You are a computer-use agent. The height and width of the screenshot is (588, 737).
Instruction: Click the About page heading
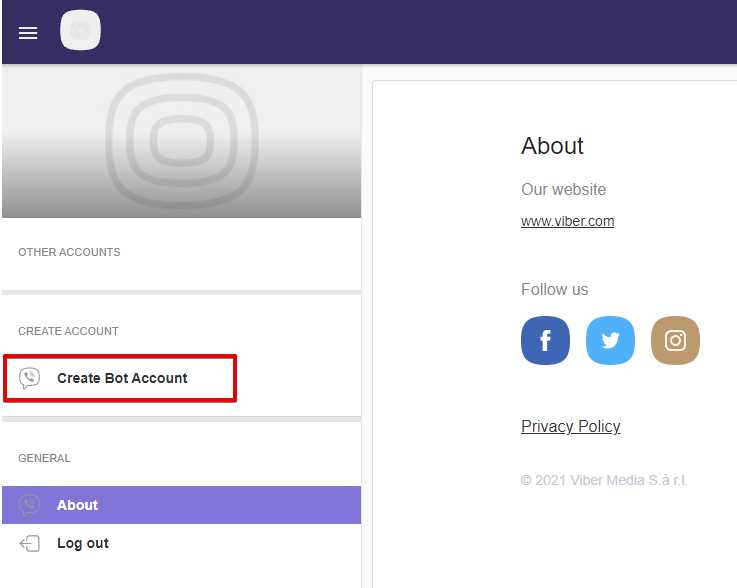point(552,146)
